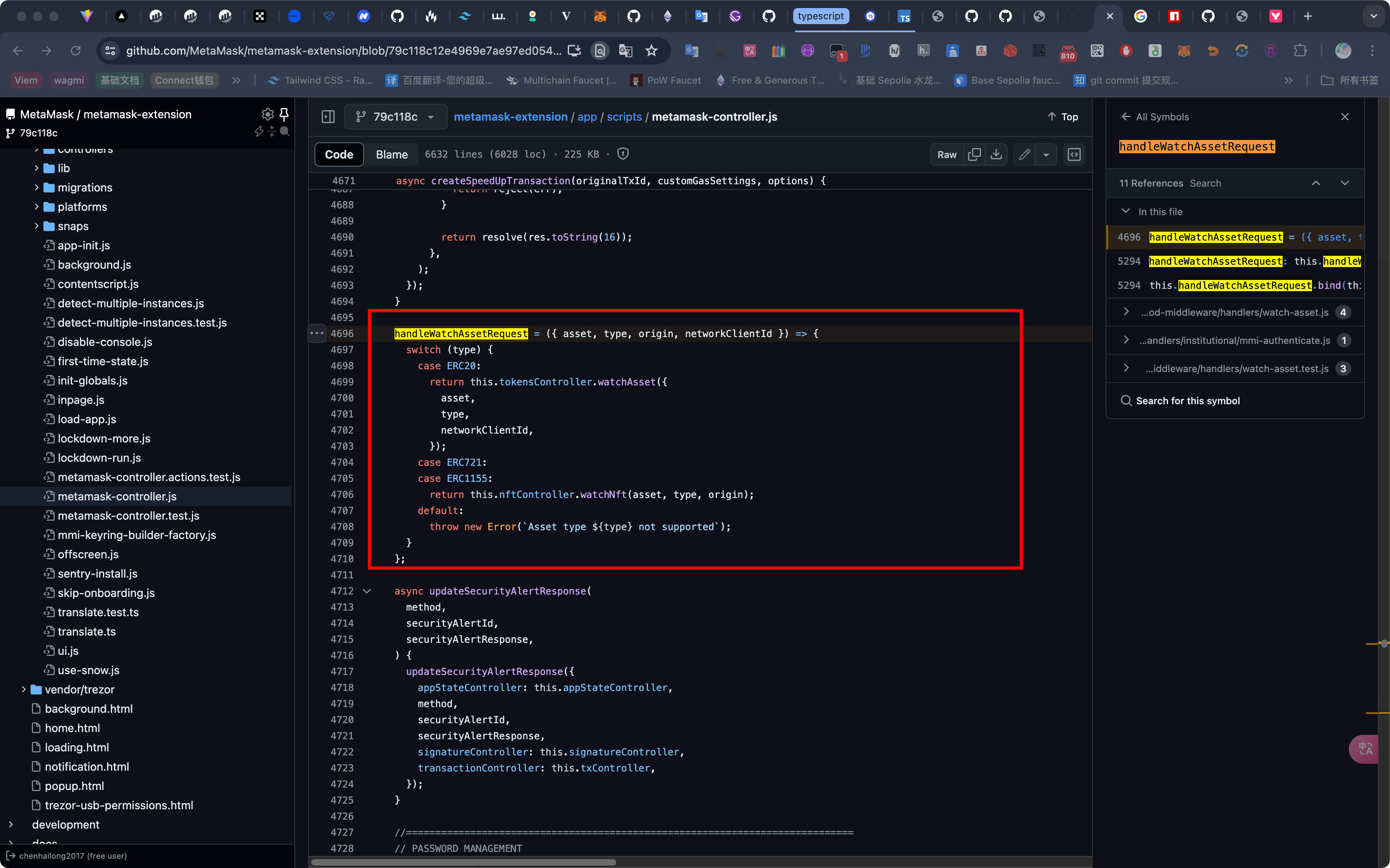Log out chenhailong2017 Octotree account
Image resolution: width=1390 pixels, height=868 pixels.
[x=10, y=856]
